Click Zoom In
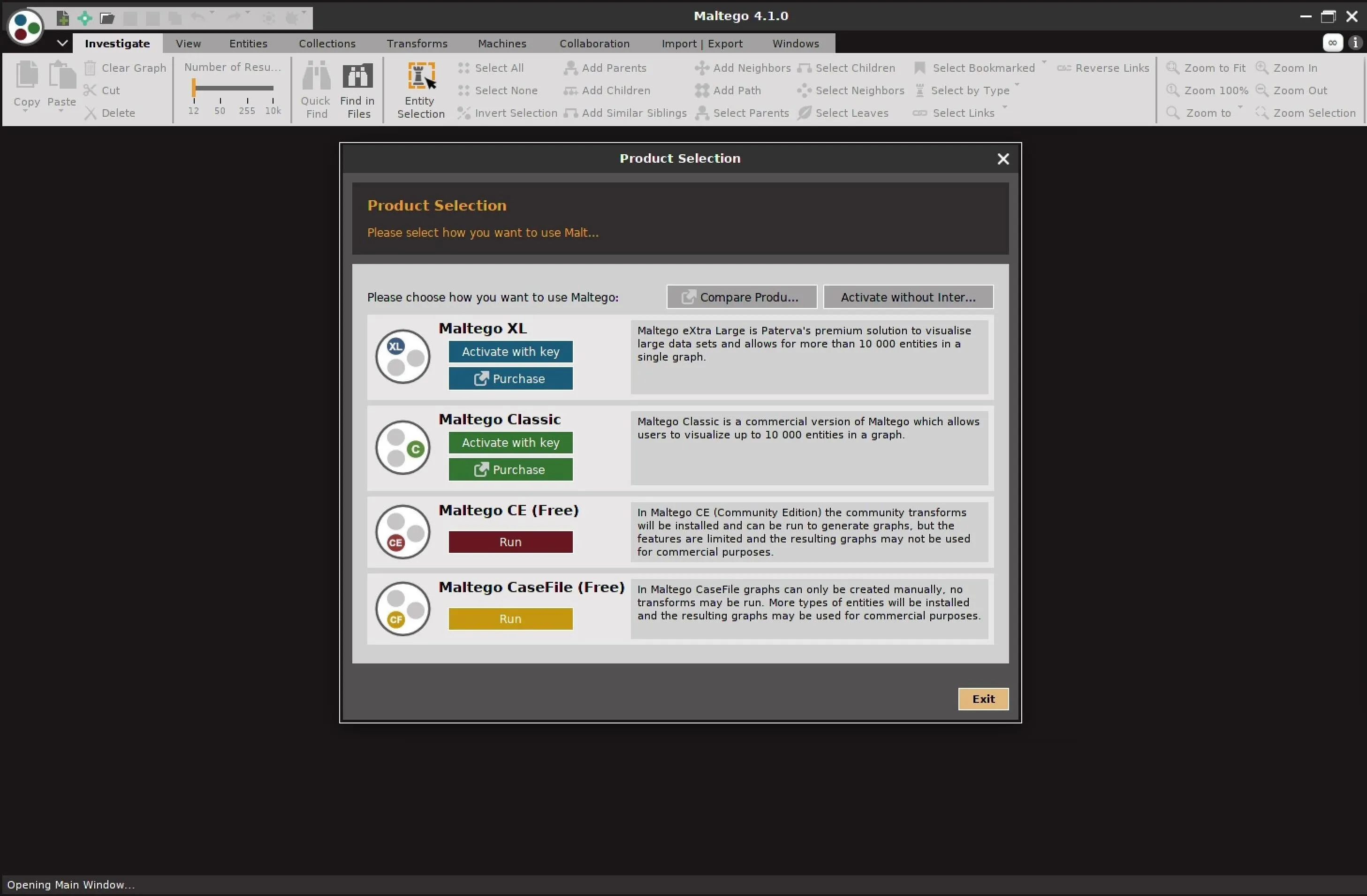This screenshot has width=1367, height=896. tap(1287, 68)
